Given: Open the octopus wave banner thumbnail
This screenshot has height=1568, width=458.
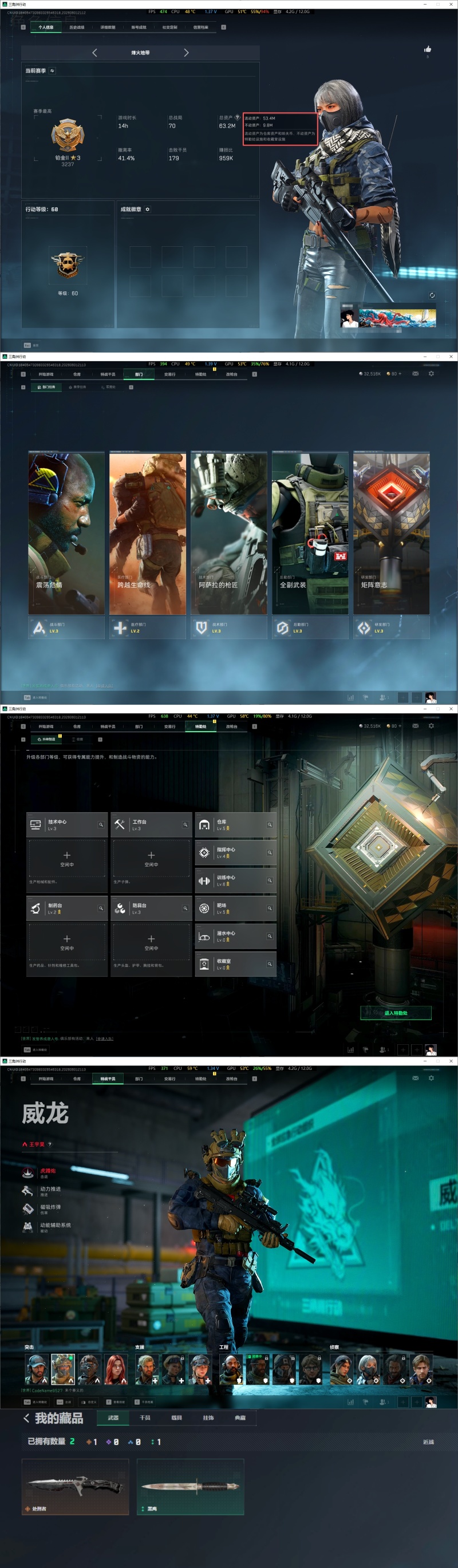Looking at the screenshot, I should [397, 318].
